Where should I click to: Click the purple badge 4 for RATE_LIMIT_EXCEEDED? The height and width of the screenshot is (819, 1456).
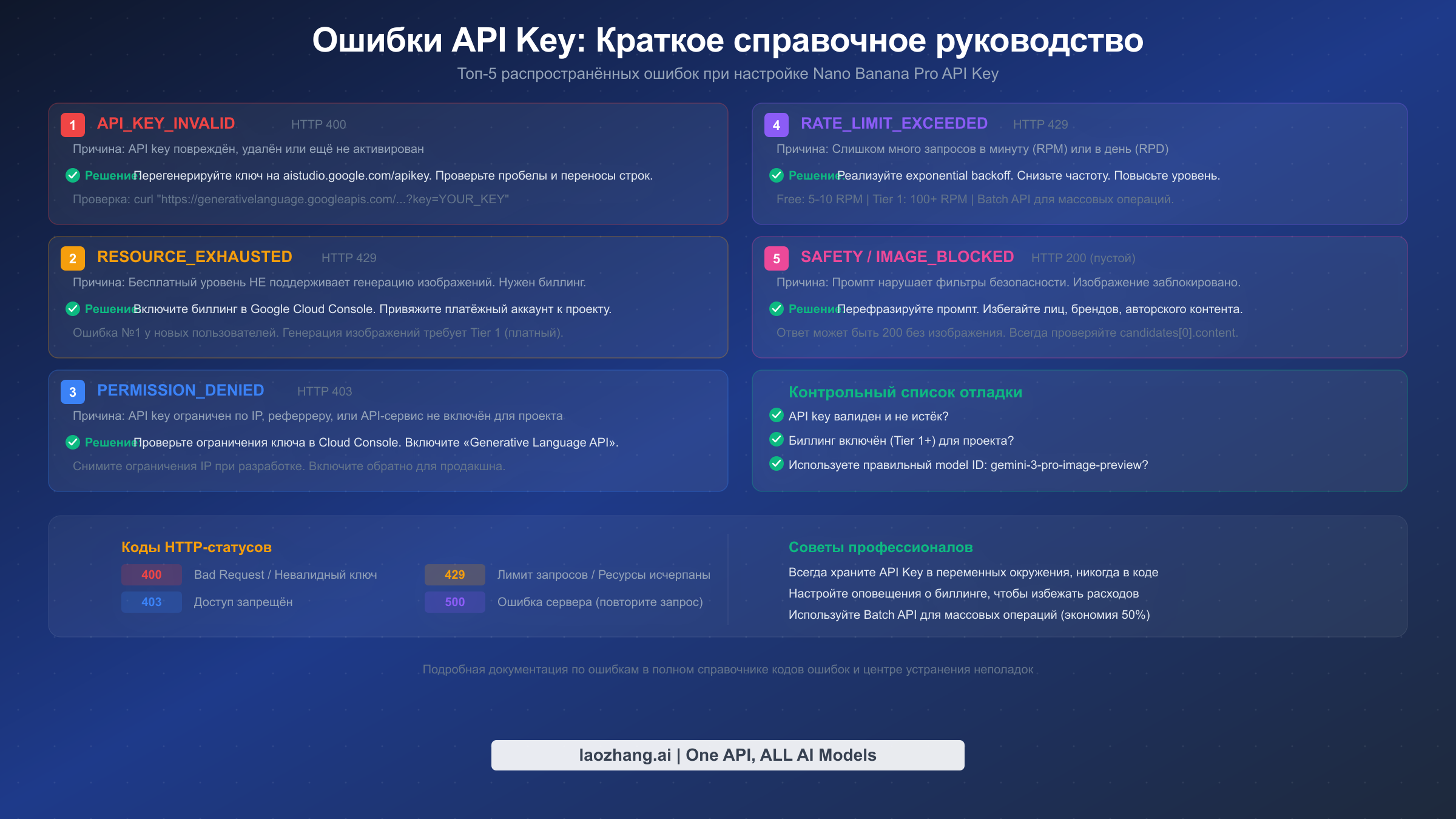point(776,125)
